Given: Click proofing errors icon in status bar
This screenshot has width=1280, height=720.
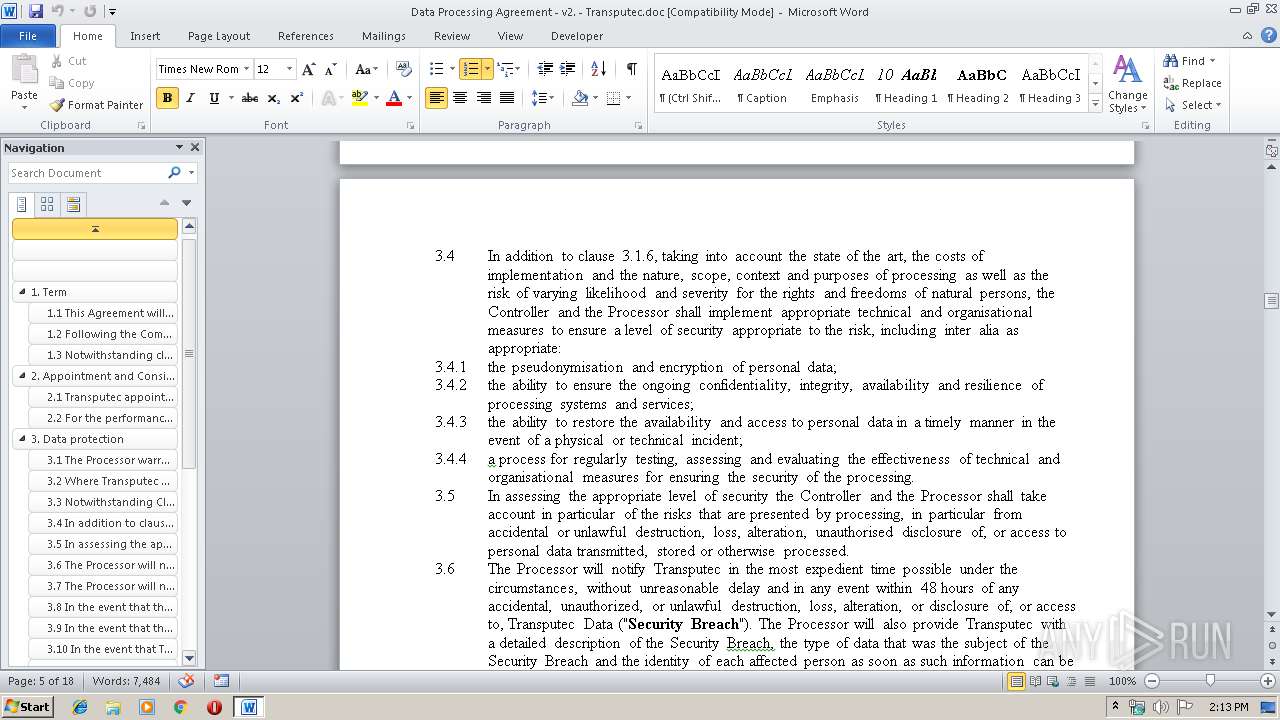Looking at the screenshot, I should click(x=186, y=681).
